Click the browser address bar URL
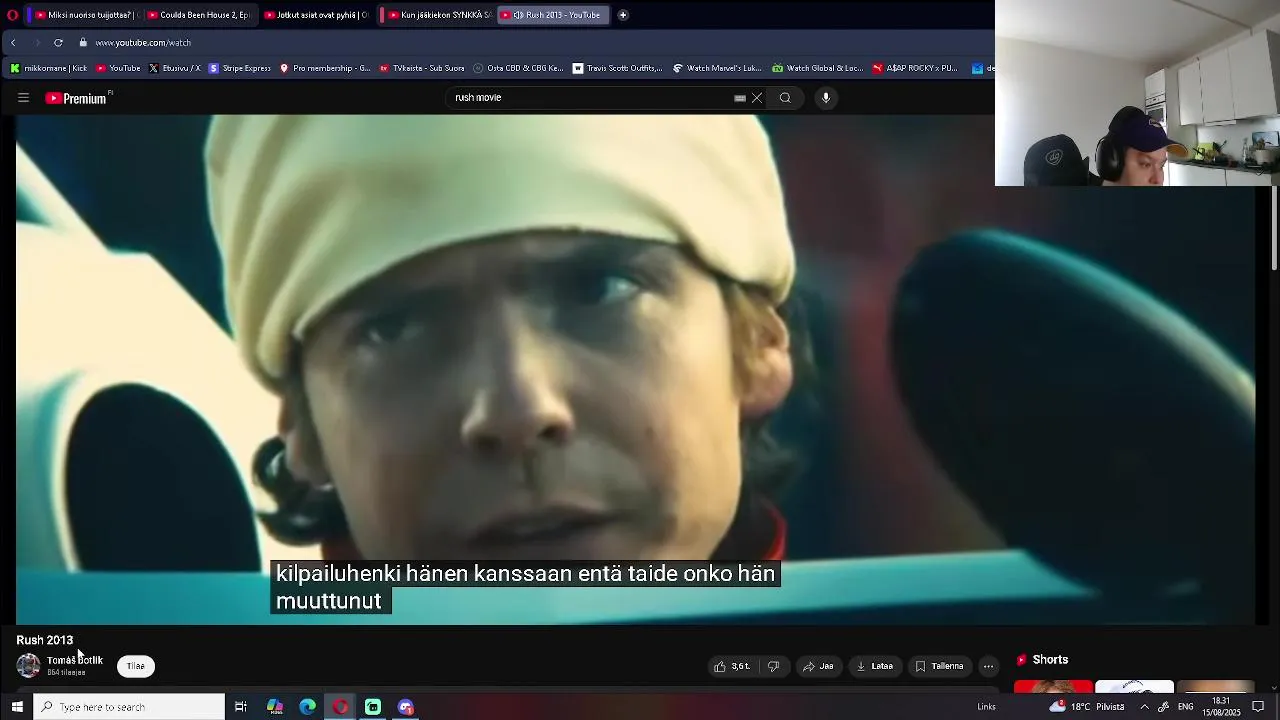This screenshot has height=720, width=1280. pos(143,43)
